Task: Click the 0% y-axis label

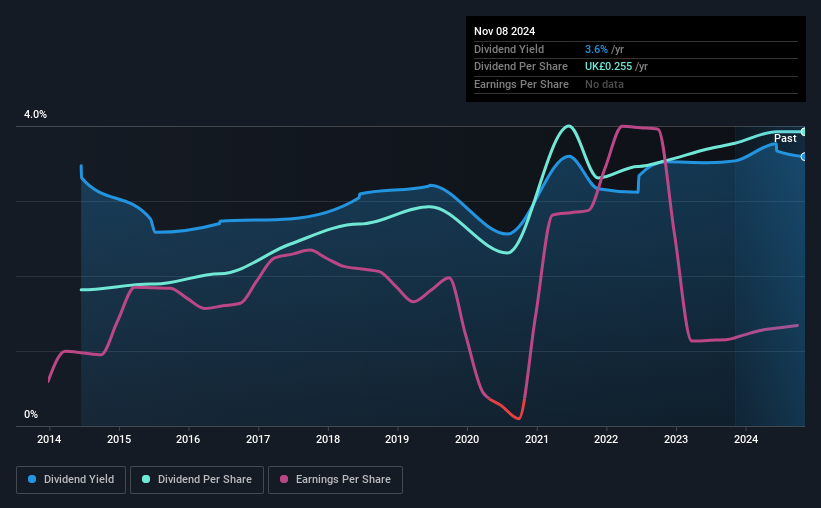Action: point(31,414)
